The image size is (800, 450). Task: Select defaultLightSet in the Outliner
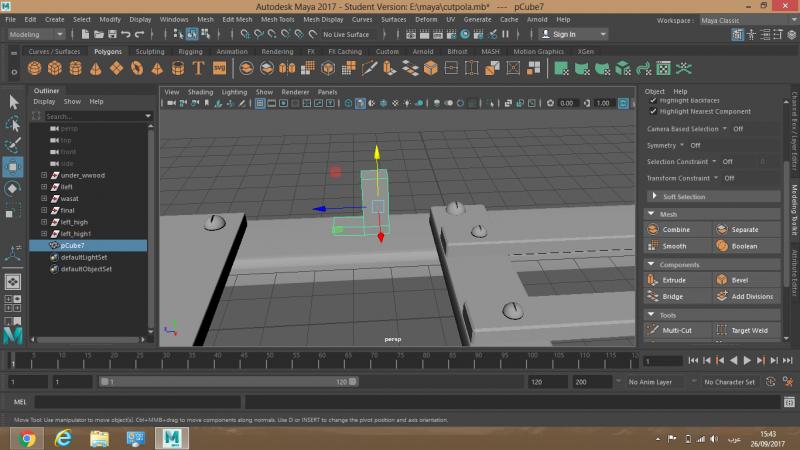click(84, 257)
